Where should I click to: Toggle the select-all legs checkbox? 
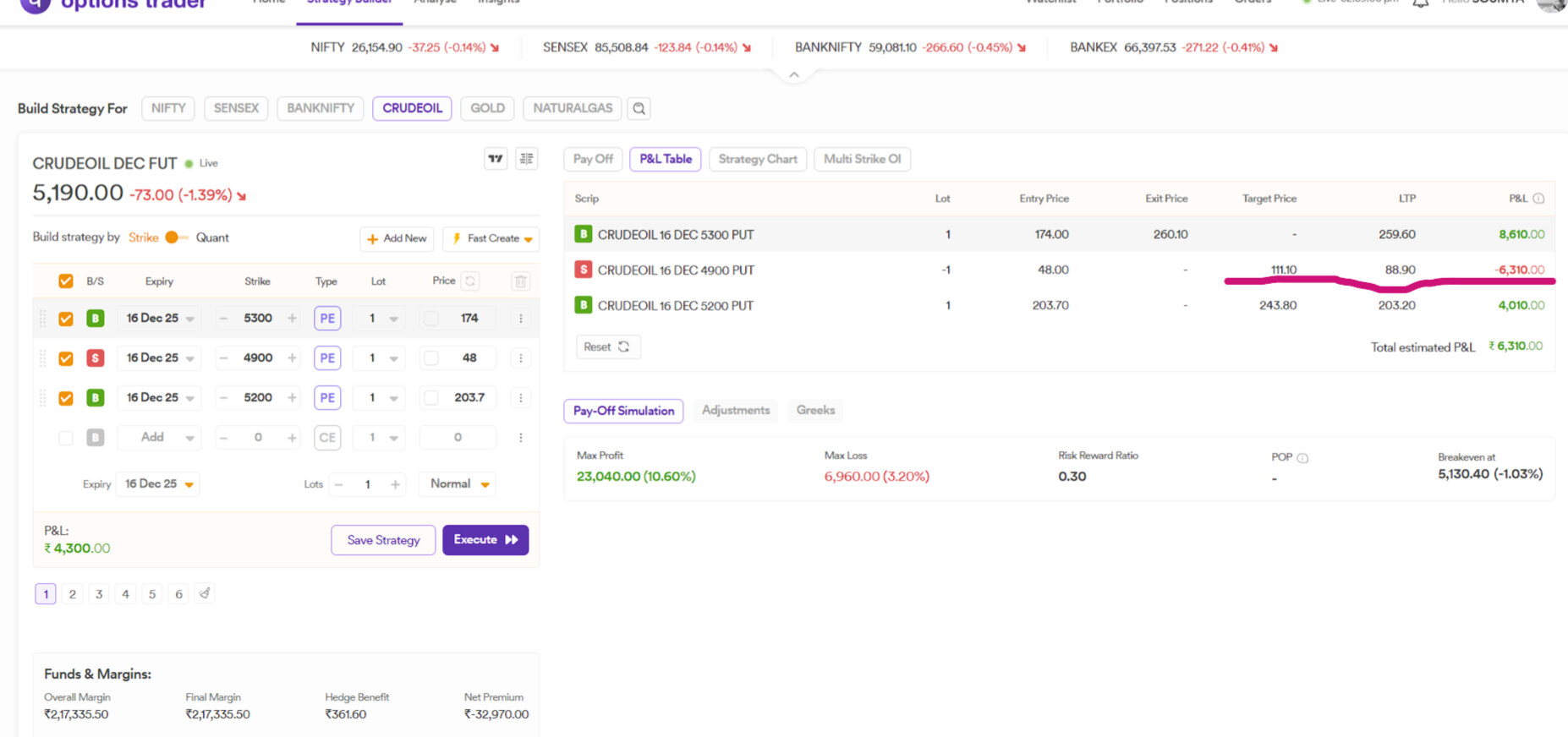66,281
